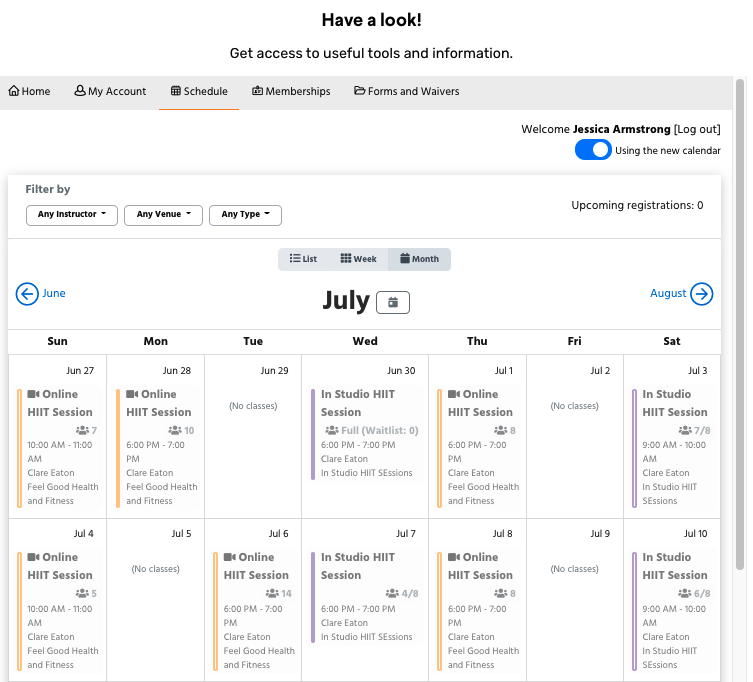The image size is (753, 682).
Task: Click 6:00 PM - 7:00 PM on Jun 30
Action: pyautogui.click(x=358, y=445)
